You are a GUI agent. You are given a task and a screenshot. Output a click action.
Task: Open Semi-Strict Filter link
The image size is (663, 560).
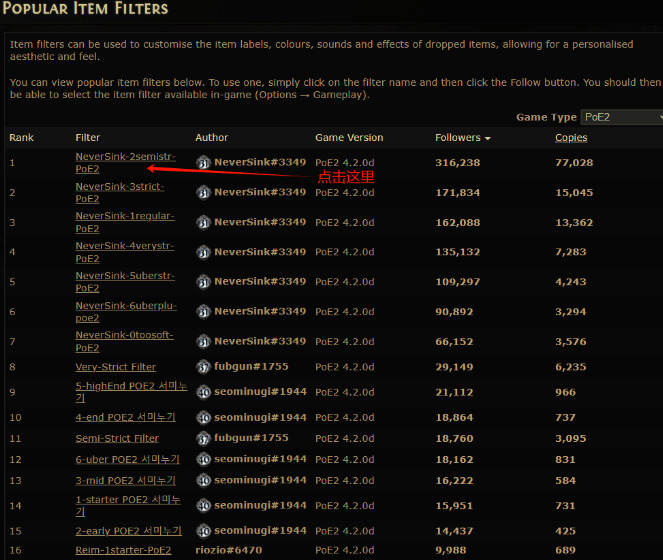pos(117,439)
